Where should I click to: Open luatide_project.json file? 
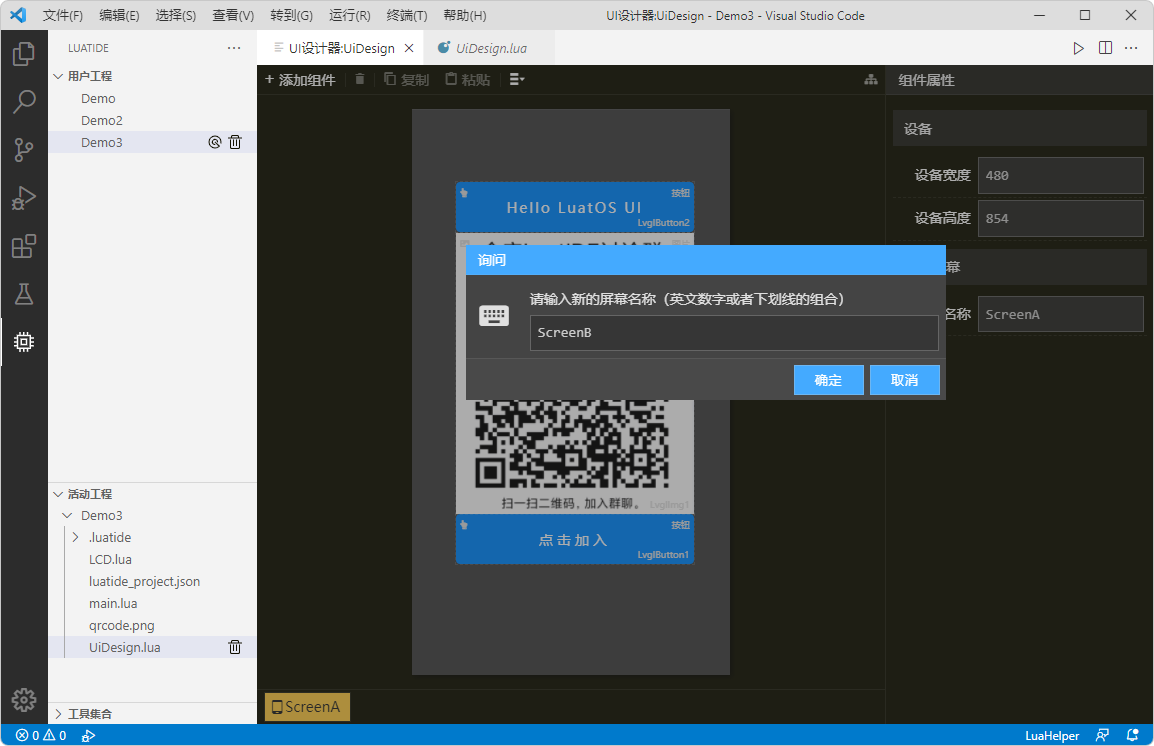coord(152,581)
